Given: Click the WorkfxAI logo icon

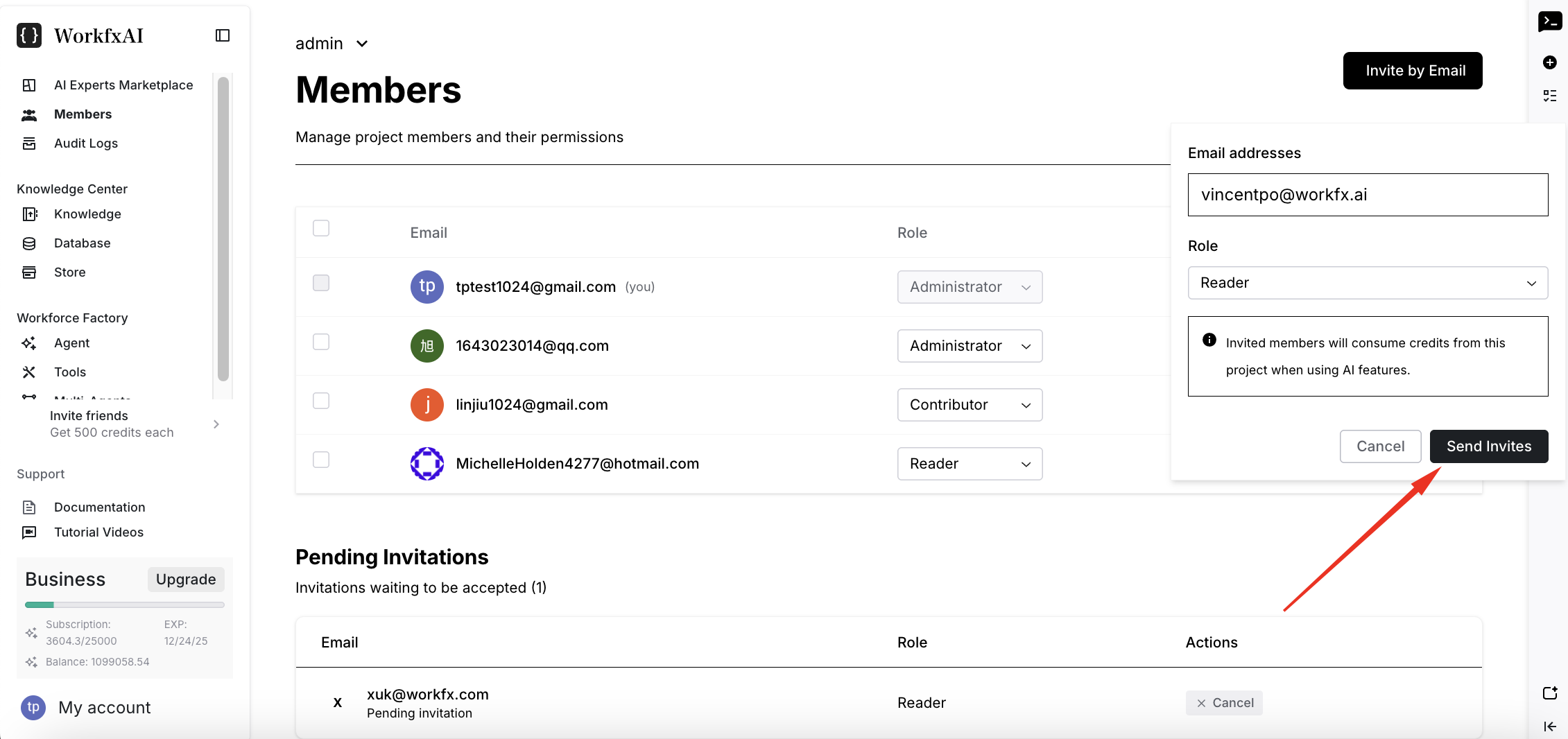Looking at the screenshot, I should (29, 35).
